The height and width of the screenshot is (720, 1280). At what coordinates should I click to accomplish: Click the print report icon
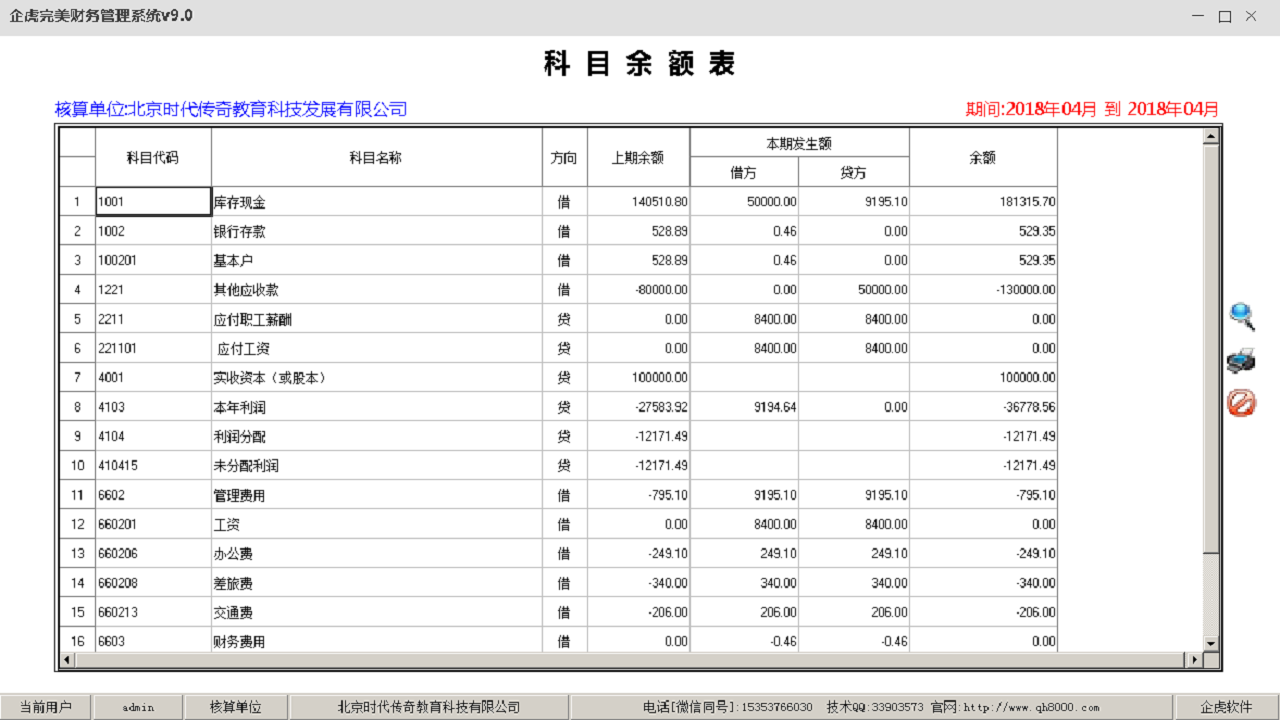pos(1241,360)
